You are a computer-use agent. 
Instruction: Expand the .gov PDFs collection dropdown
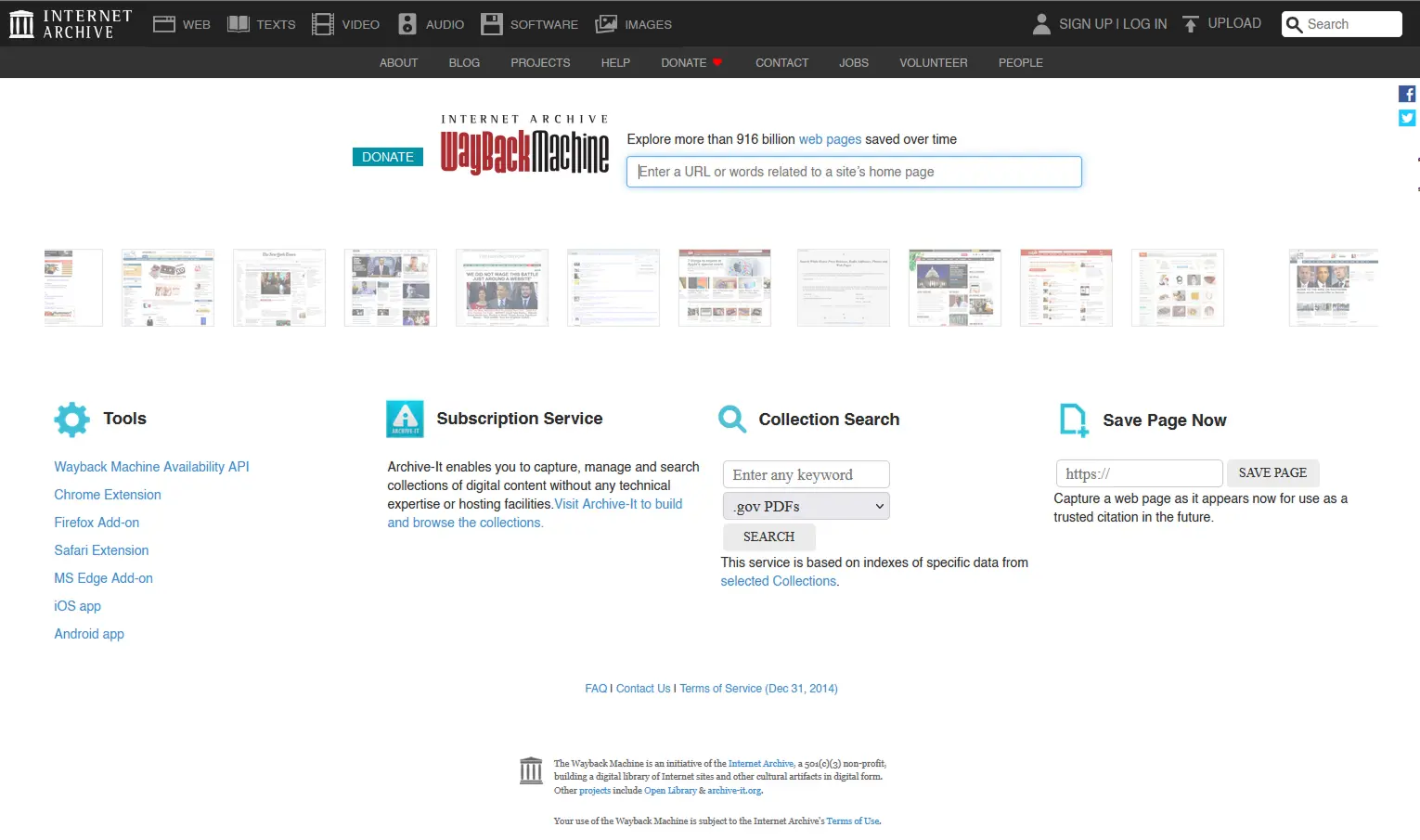pos(806,506)
